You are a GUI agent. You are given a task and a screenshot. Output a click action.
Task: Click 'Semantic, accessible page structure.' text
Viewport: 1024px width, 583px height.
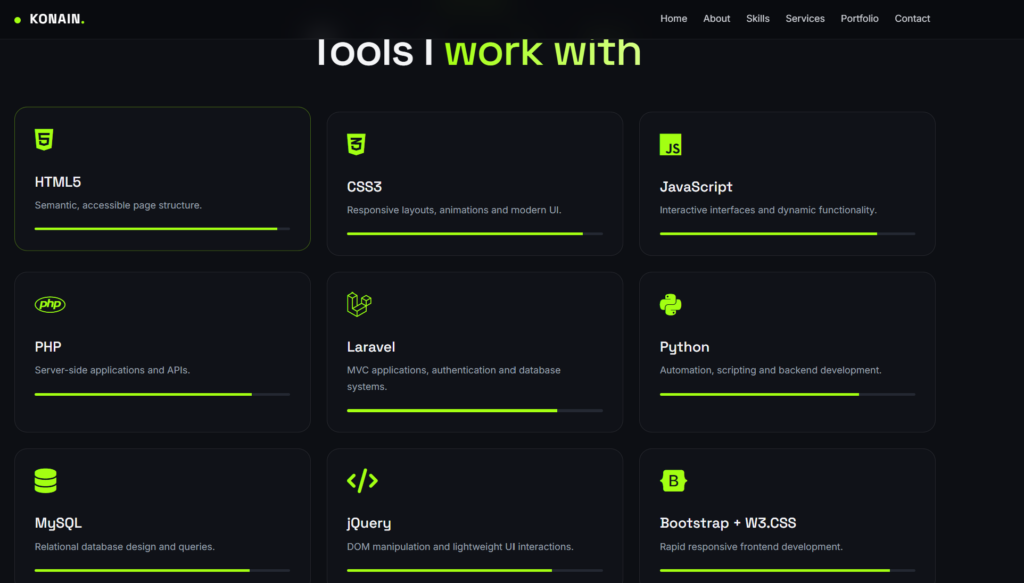point(118,206)
